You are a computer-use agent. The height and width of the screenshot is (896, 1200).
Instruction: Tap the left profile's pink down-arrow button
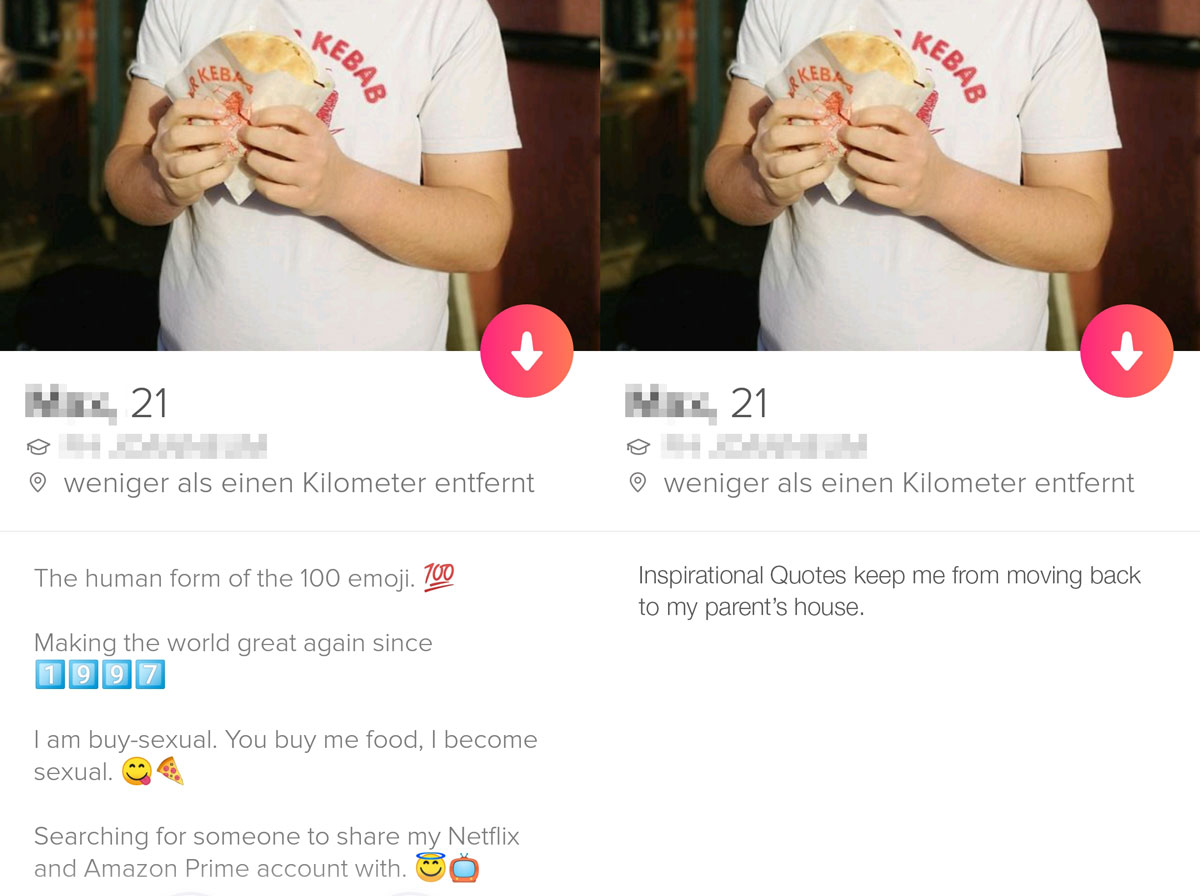point(527,351)
